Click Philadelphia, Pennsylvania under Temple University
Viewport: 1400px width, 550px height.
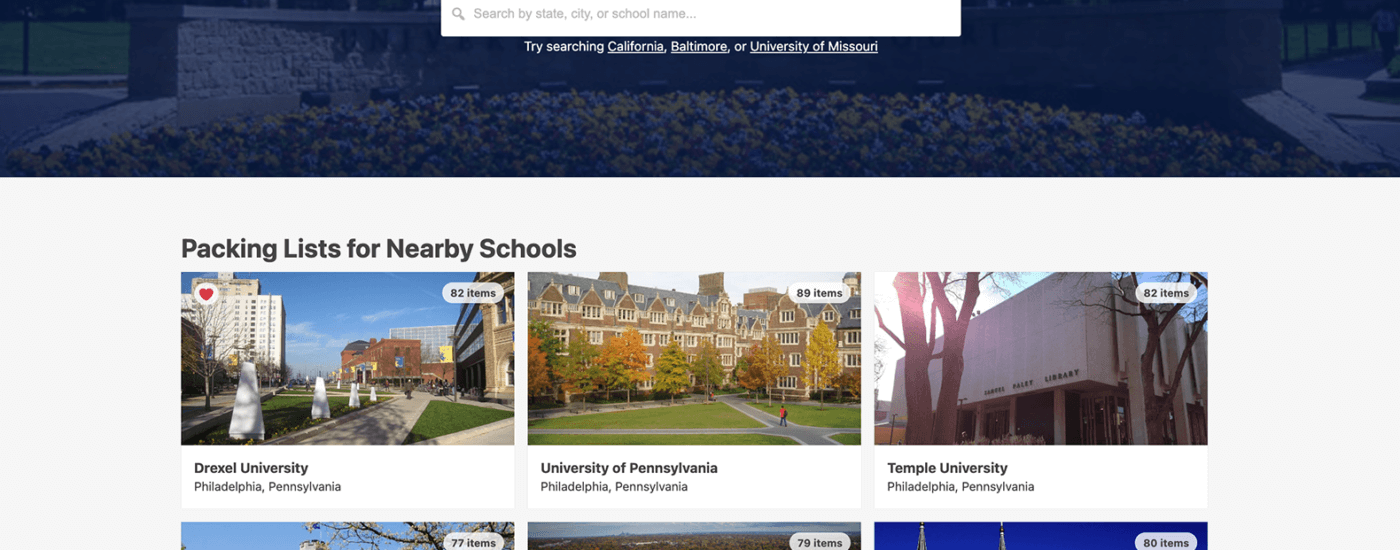pos(961,487)
